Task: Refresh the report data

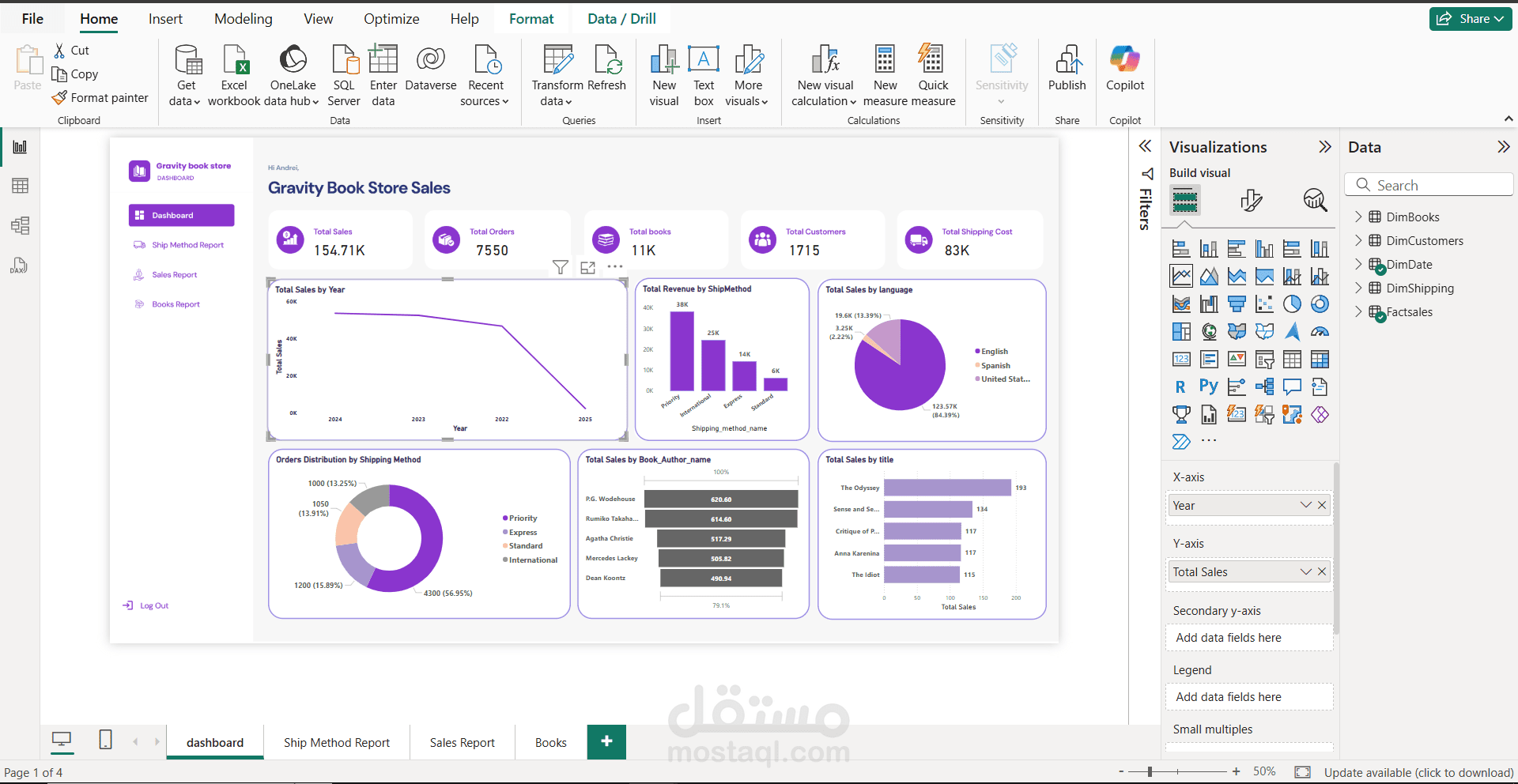Action: 607,68
